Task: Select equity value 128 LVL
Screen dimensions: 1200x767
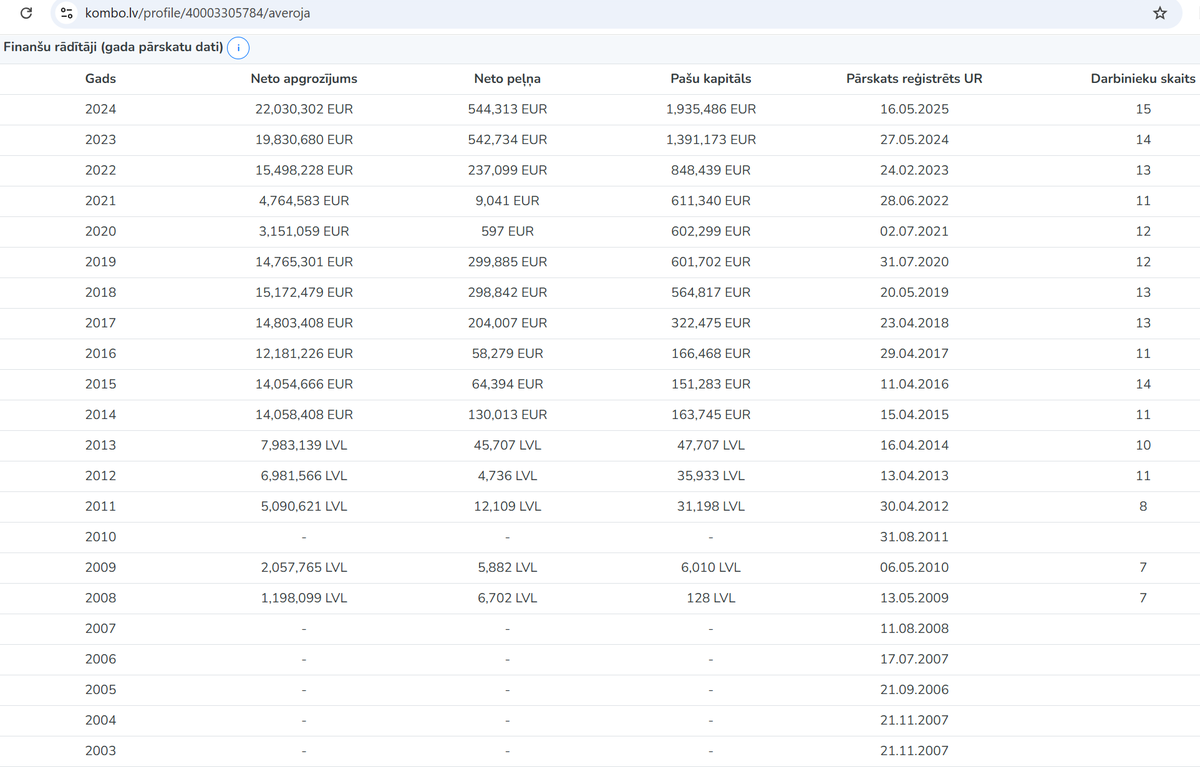Action: [711, 598]
